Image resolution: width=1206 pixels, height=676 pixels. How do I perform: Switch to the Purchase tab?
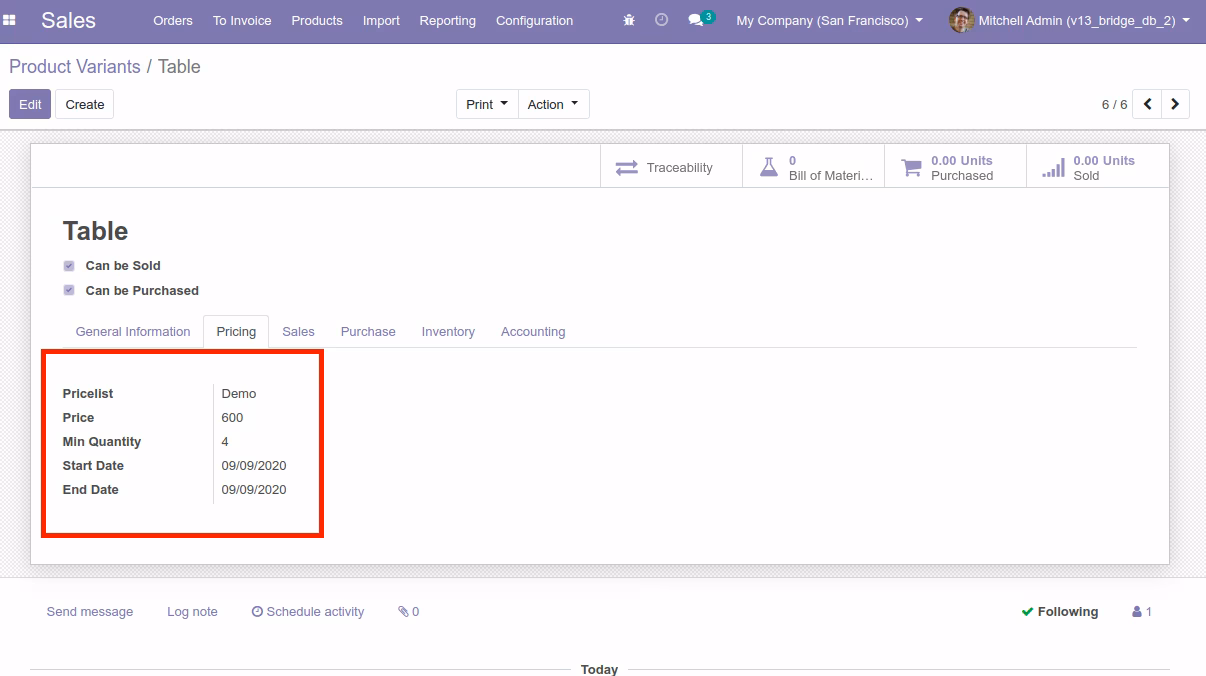368,332
